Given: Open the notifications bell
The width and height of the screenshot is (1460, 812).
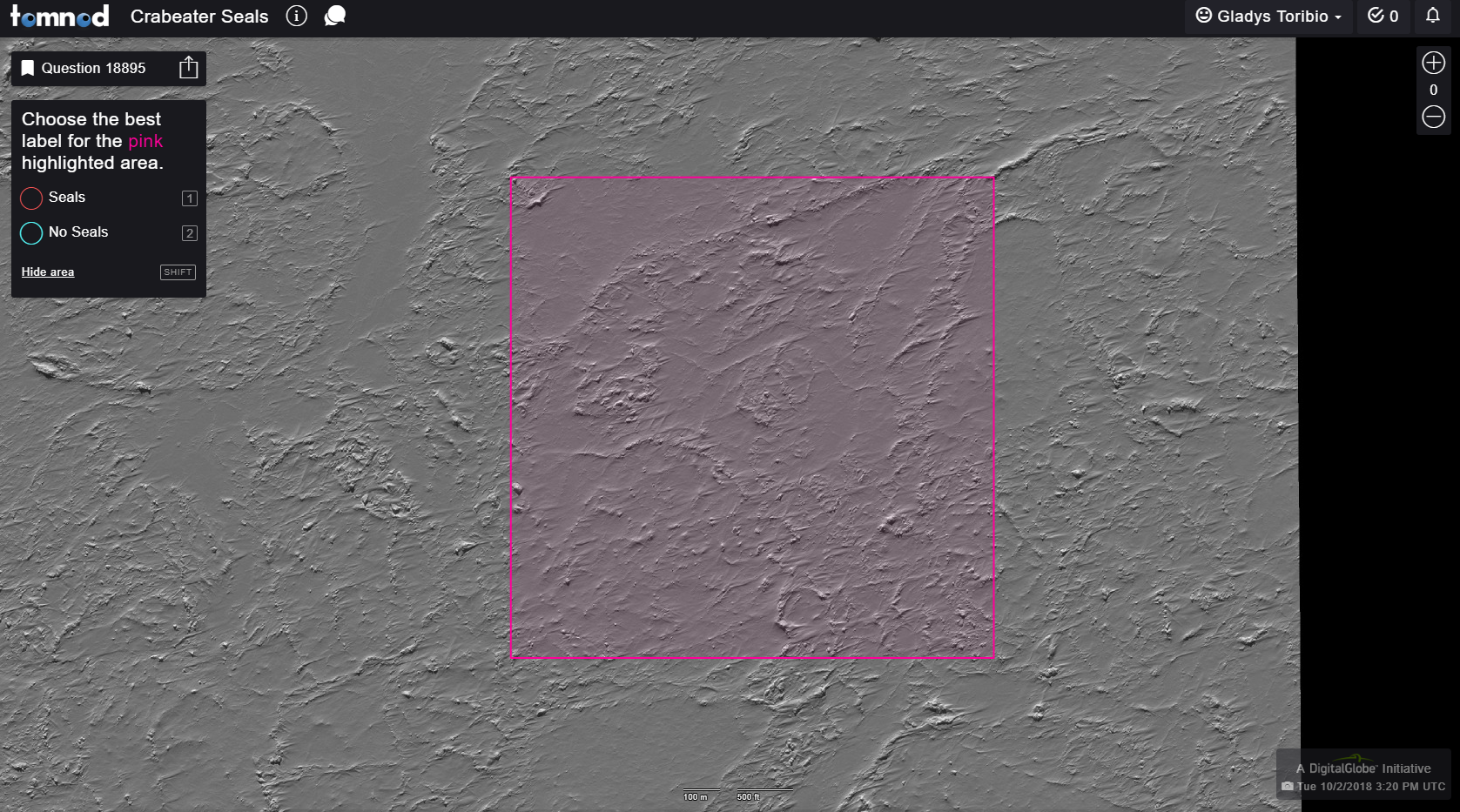Looking at the screenshot, I should (x=1432, y=16).
